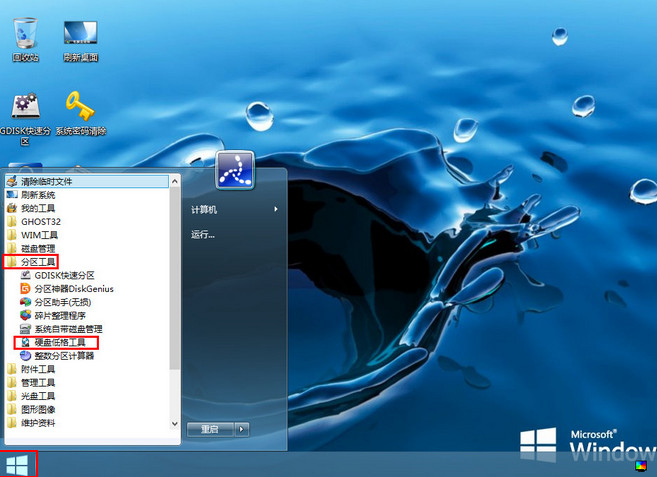Select 清除临时文件 in the start menu
The width and height of the screenshot is (657, 477).
point(87,181)
